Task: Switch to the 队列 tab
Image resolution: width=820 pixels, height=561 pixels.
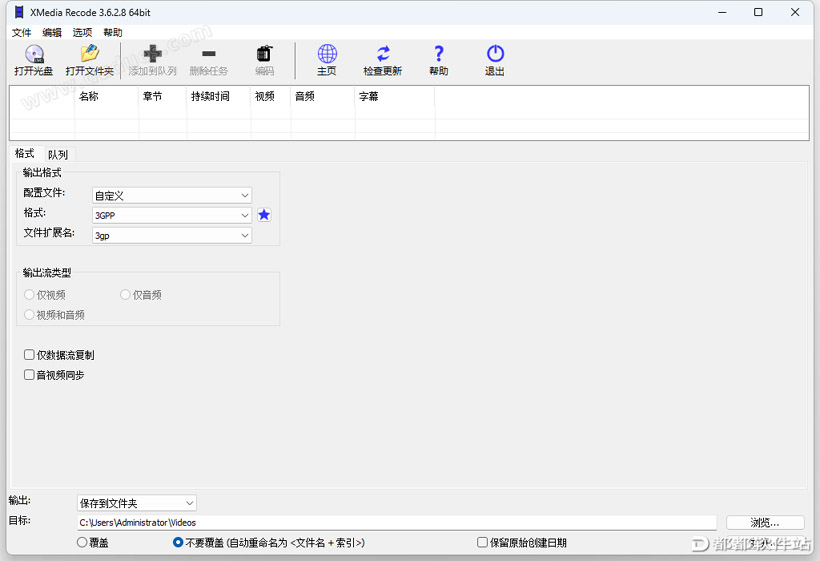Action: click(58, 155)
